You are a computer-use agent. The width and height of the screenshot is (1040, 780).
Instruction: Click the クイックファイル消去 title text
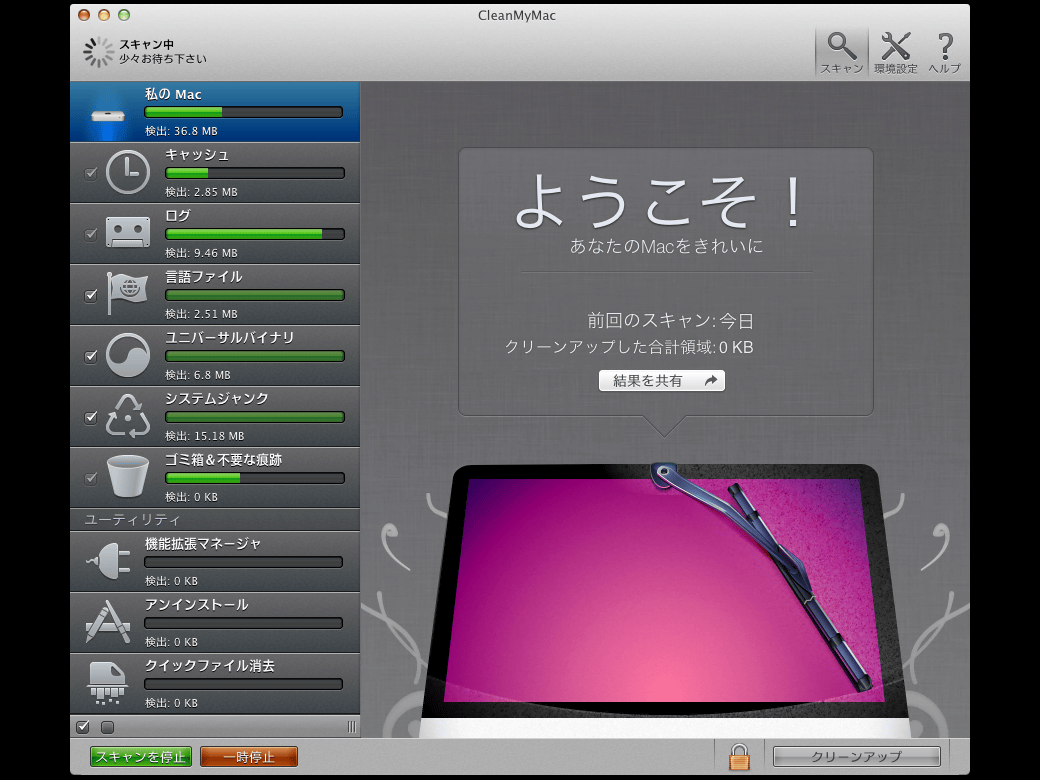point(210,666)
